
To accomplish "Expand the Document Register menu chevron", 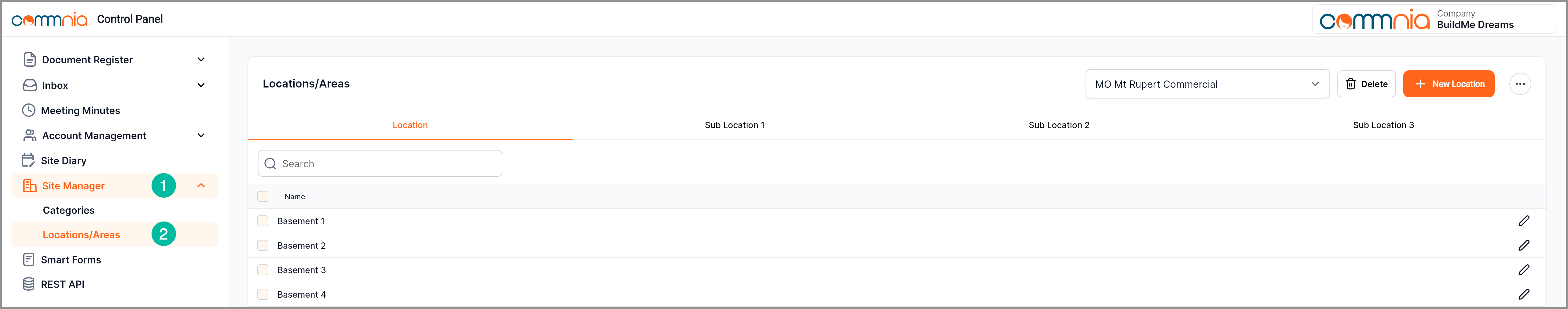I will [201, 60].
